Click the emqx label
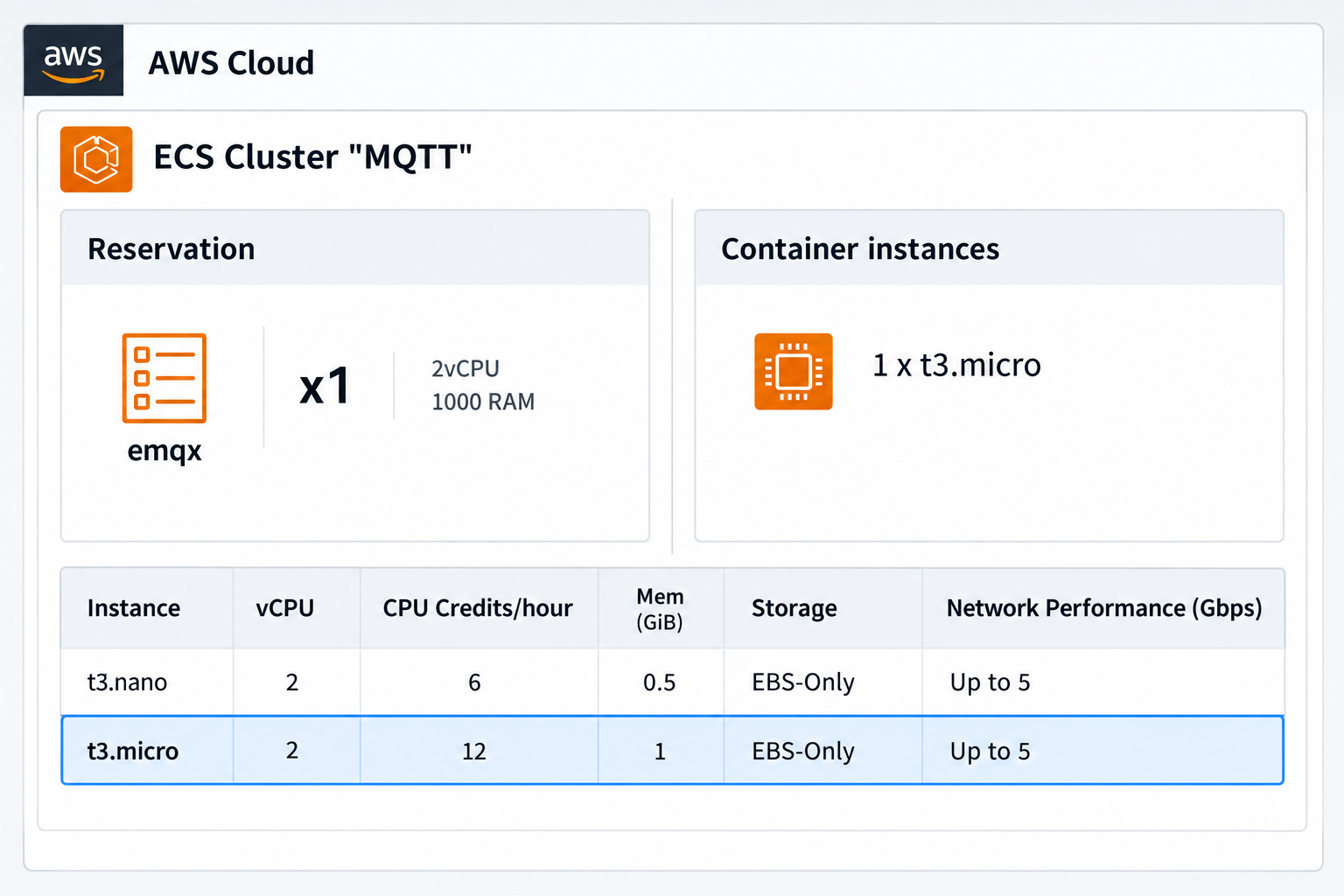Viewport: 1344px width, 896px height. [x=164, y=451]
